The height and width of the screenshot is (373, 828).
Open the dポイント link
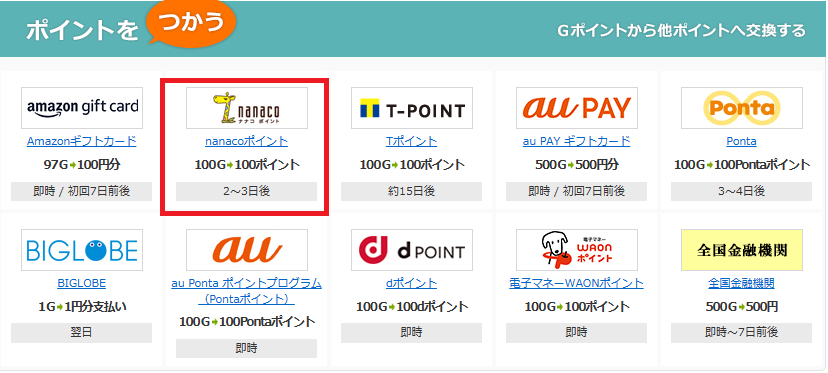(x=411, y=283)
